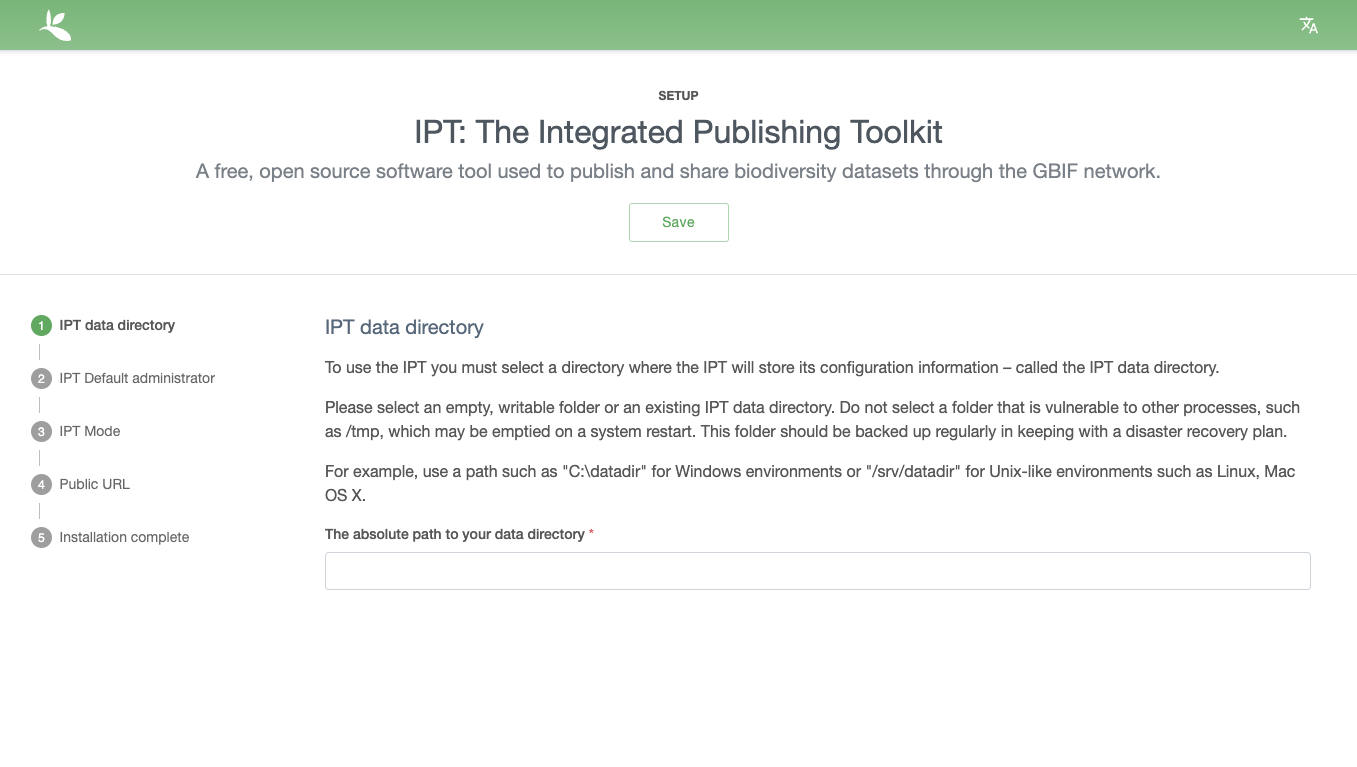Click the Public URL step label

[94, 484]
